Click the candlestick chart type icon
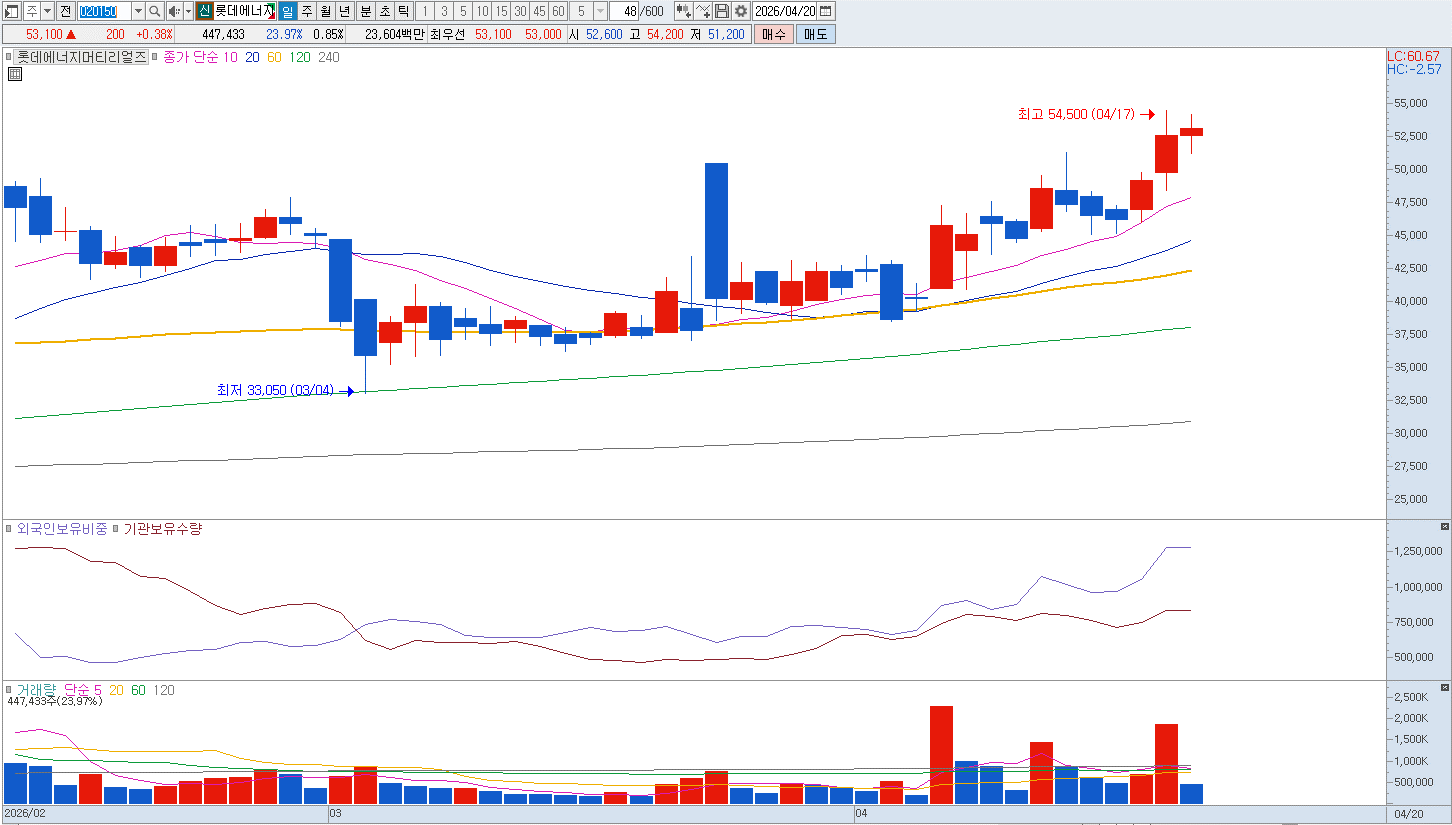 pyautogui.click(x=683, y=11)
